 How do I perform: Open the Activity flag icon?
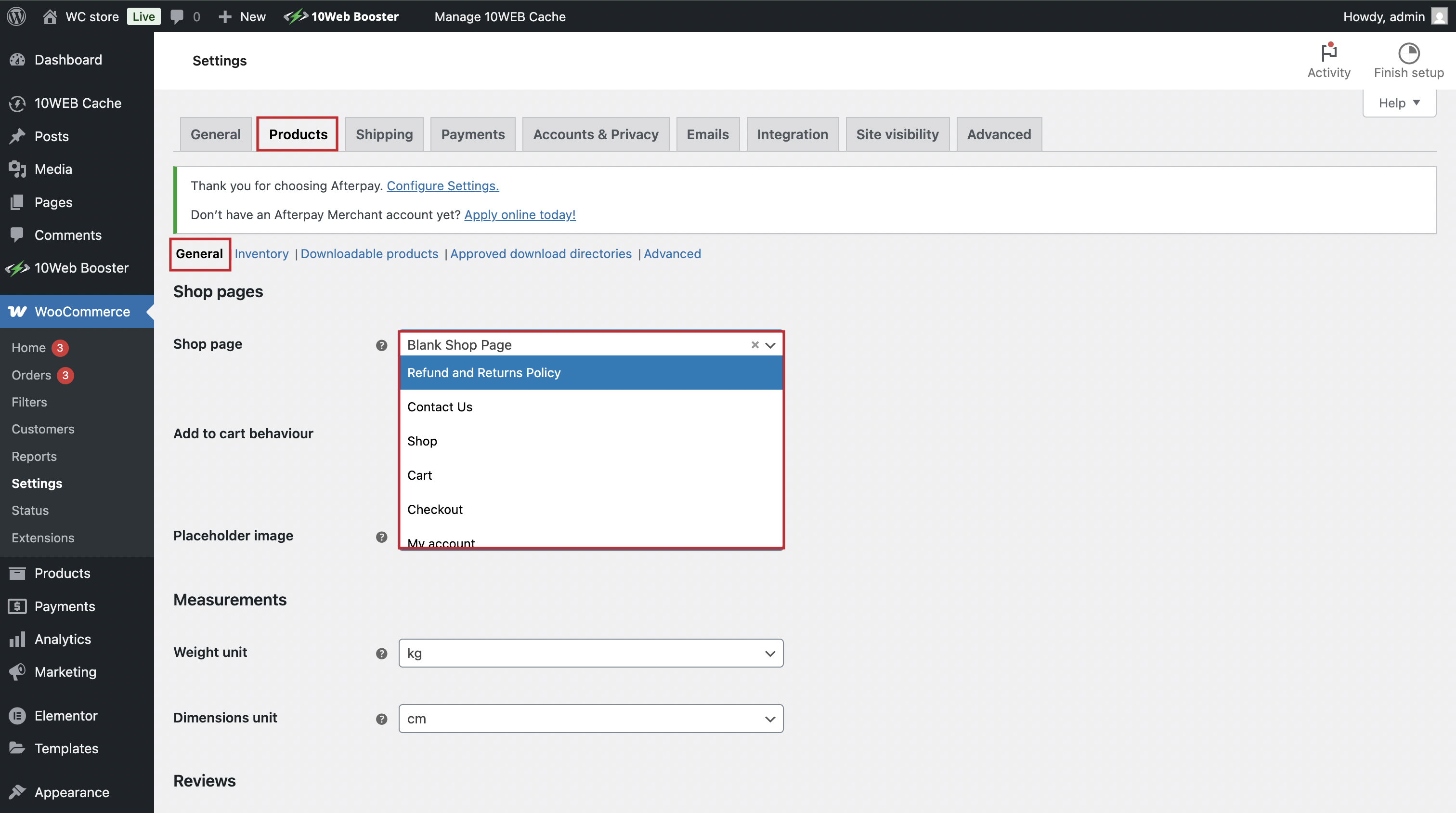(1328, 53)
